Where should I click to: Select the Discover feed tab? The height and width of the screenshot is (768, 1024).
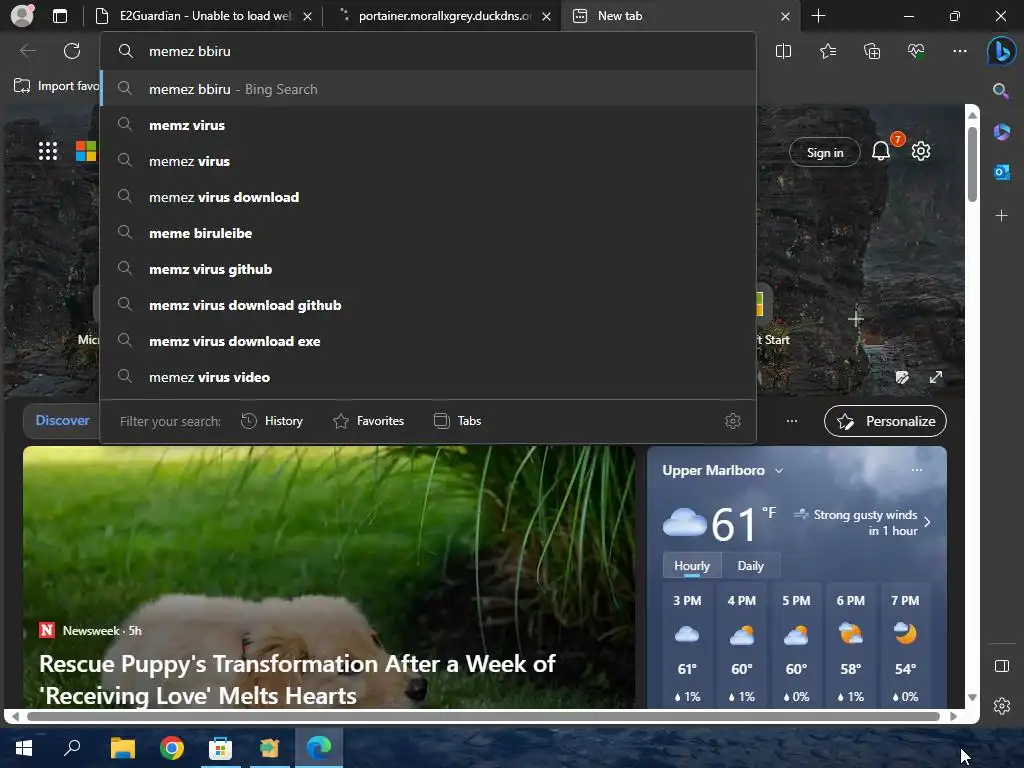pyautogui.click(x=62, y=421)
